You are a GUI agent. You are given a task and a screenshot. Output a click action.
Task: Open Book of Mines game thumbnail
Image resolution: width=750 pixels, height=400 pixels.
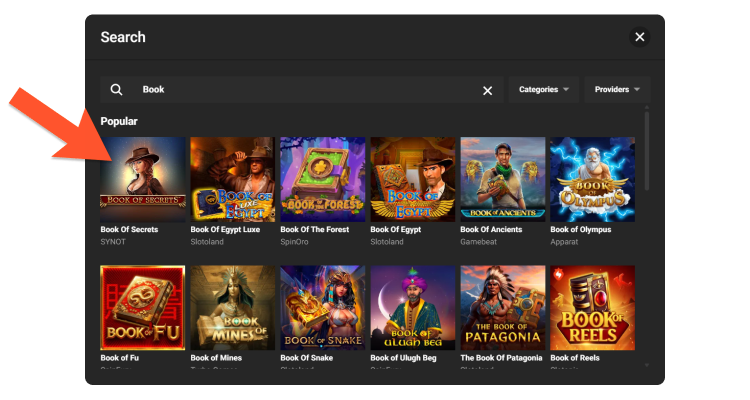pyautogui.click(x=233, y=307)
